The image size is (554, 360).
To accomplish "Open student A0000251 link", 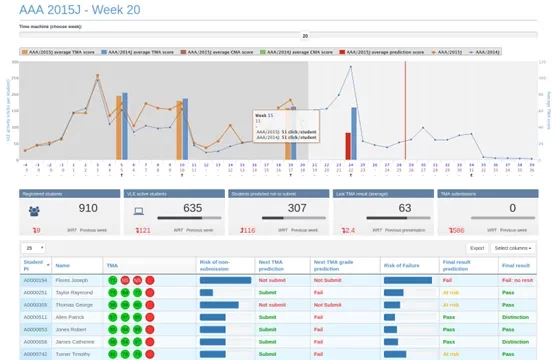I will point(35,293).
